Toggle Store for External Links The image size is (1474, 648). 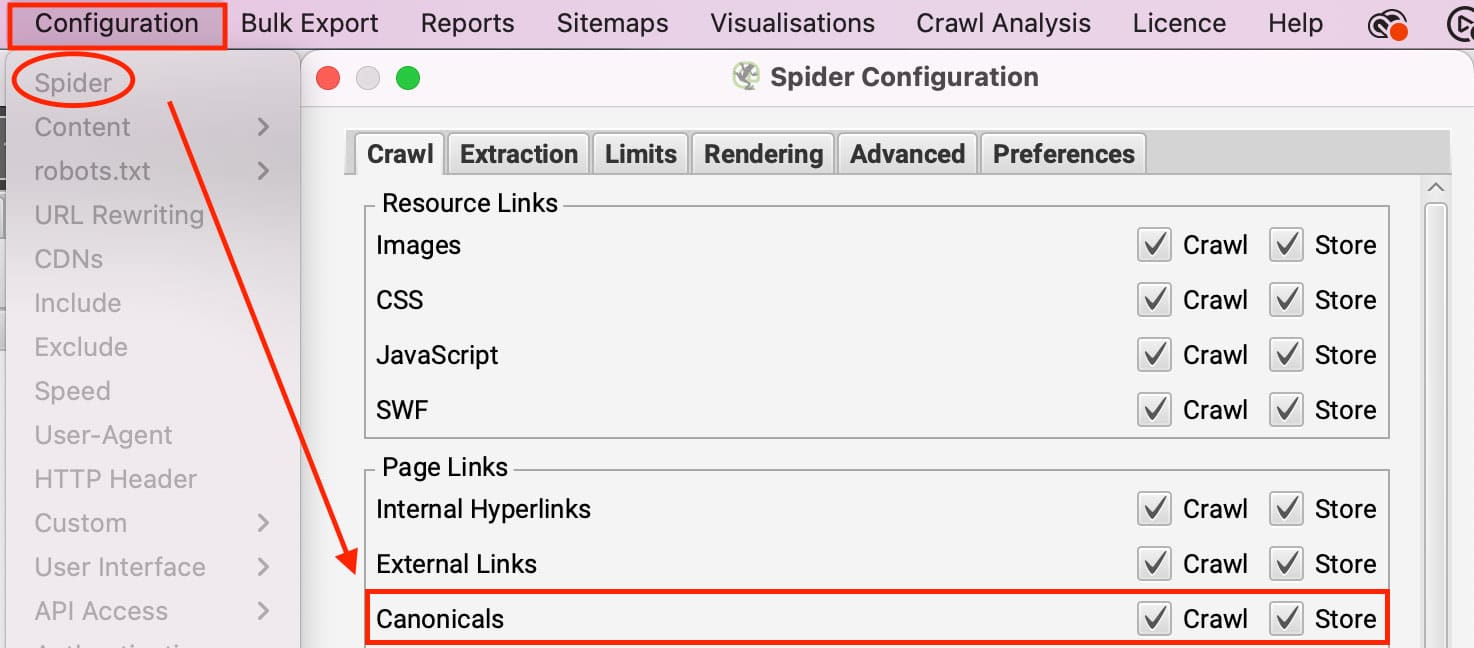point(1286,564)
